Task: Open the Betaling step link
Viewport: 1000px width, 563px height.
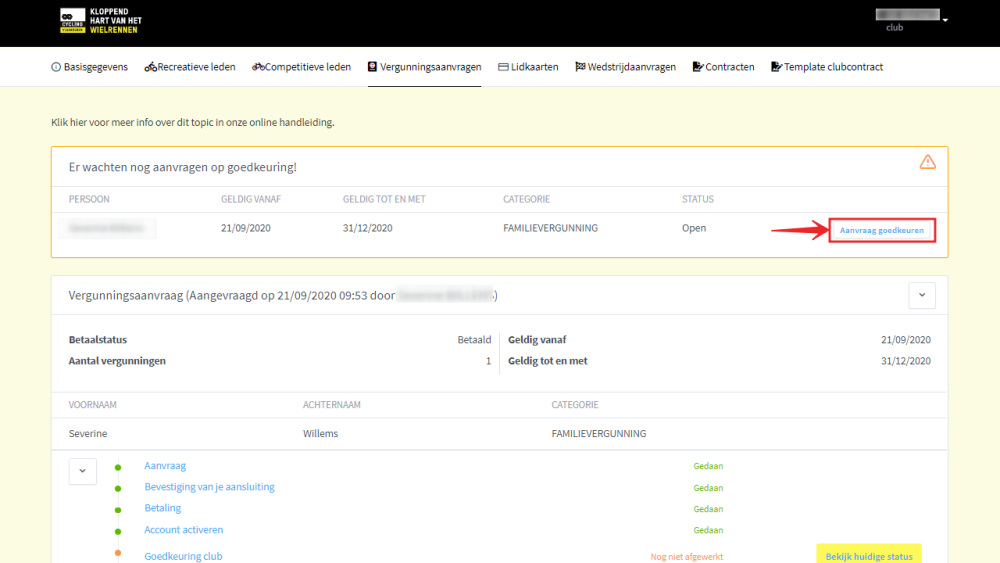Action: pyautogui.click(x=163, y=508)
